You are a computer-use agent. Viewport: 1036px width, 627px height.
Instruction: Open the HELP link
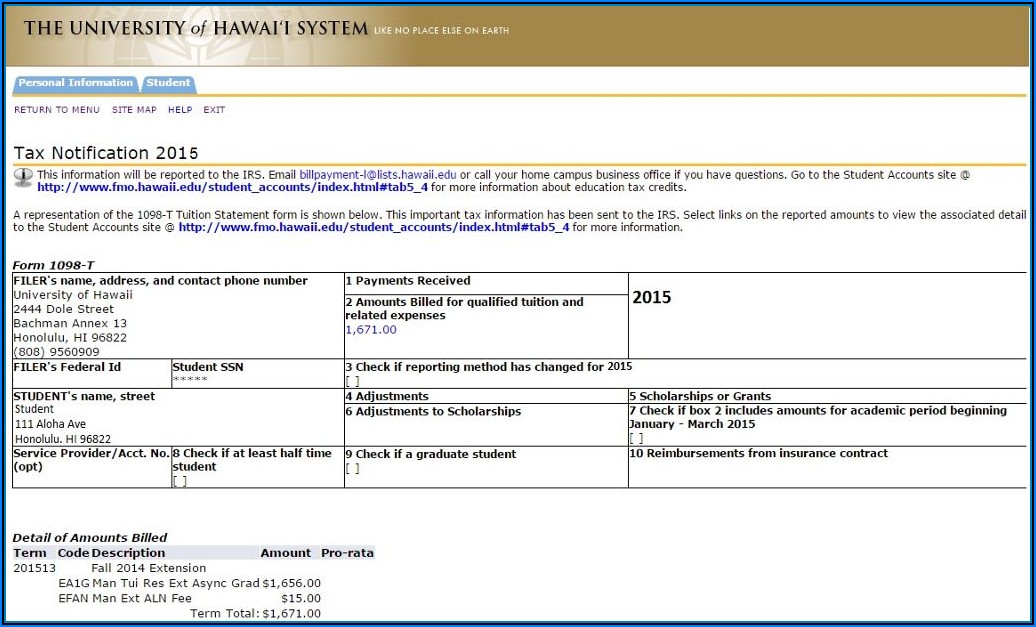180,110
